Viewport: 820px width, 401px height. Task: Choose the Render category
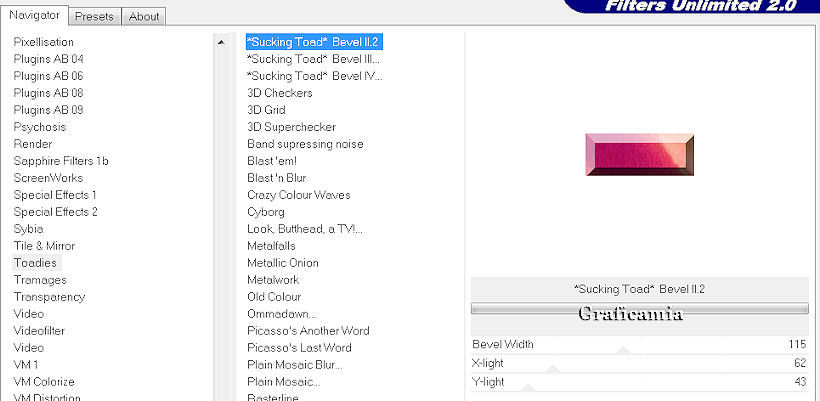(33, 144)
